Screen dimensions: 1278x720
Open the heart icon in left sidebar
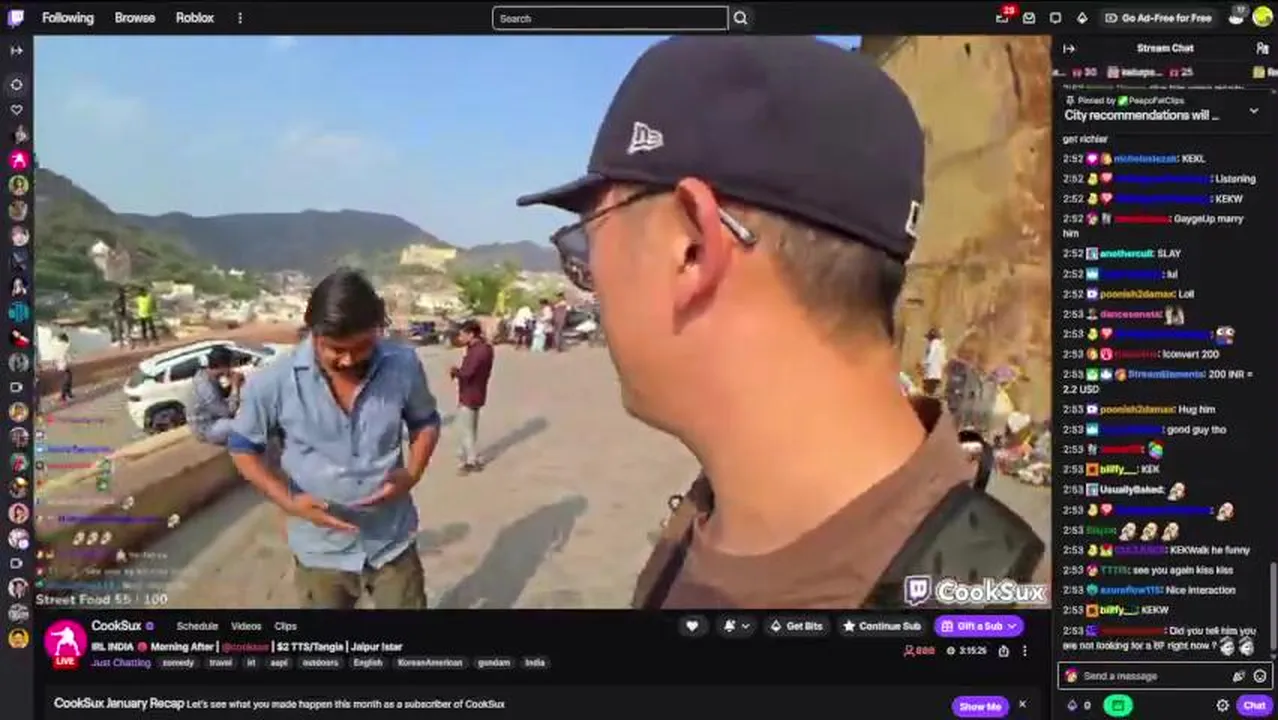(17, 110)
